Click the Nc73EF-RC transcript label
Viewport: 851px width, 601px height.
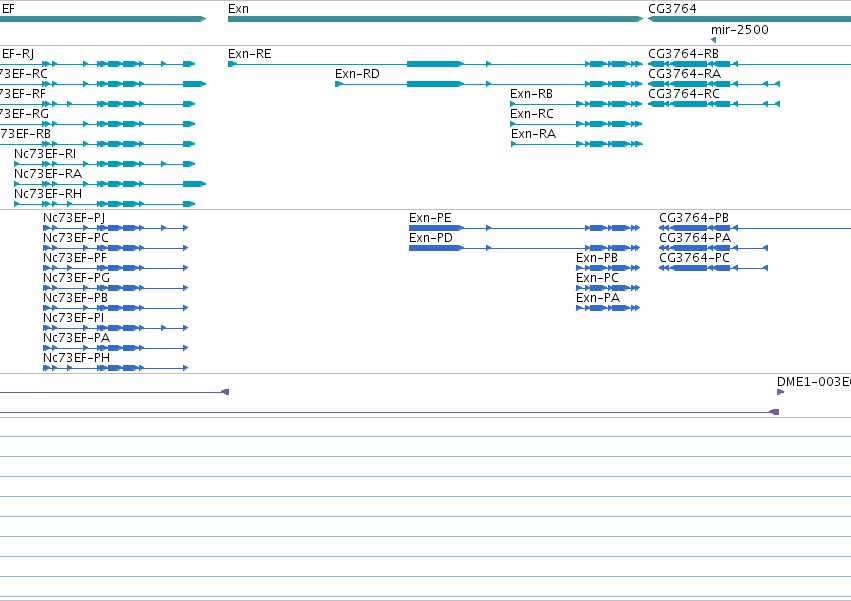24,74
